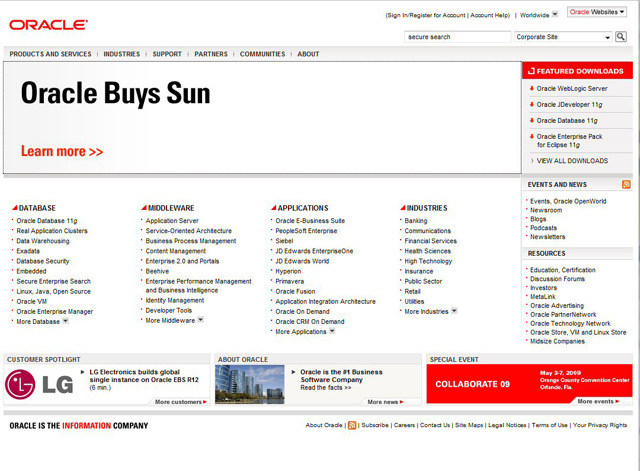
Task: Open Newsroom link
Action: 546,210
